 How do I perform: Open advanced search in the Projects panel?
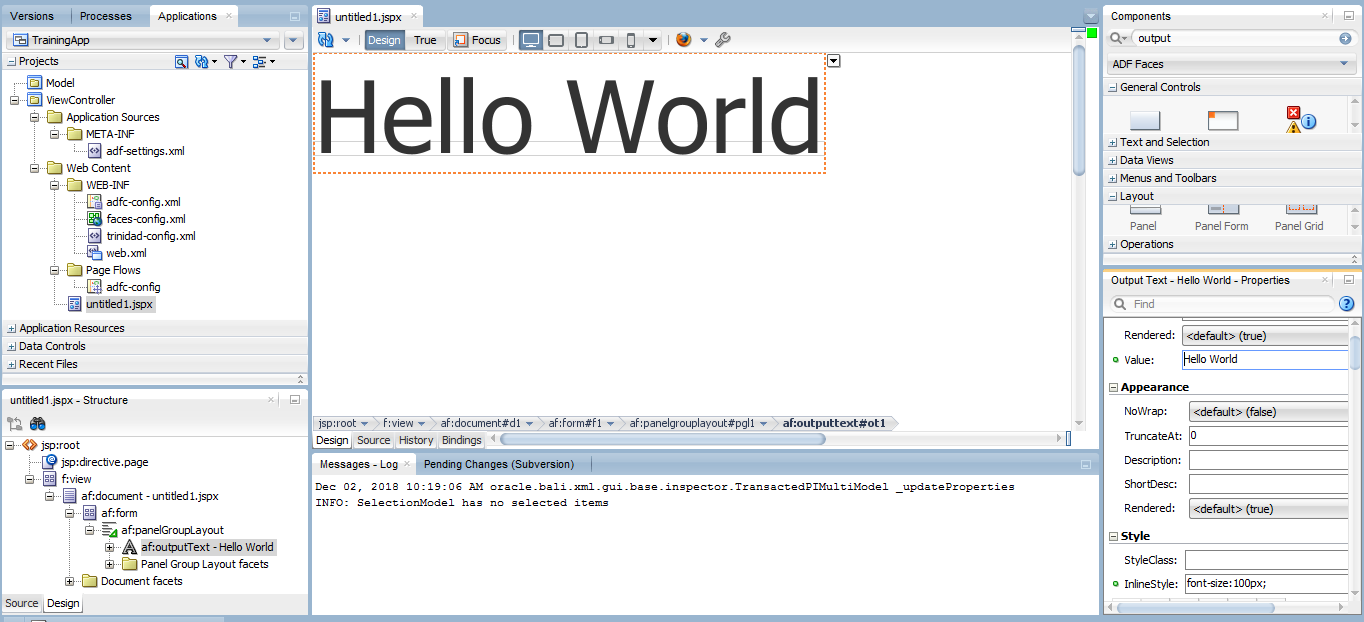pos(181,61)
